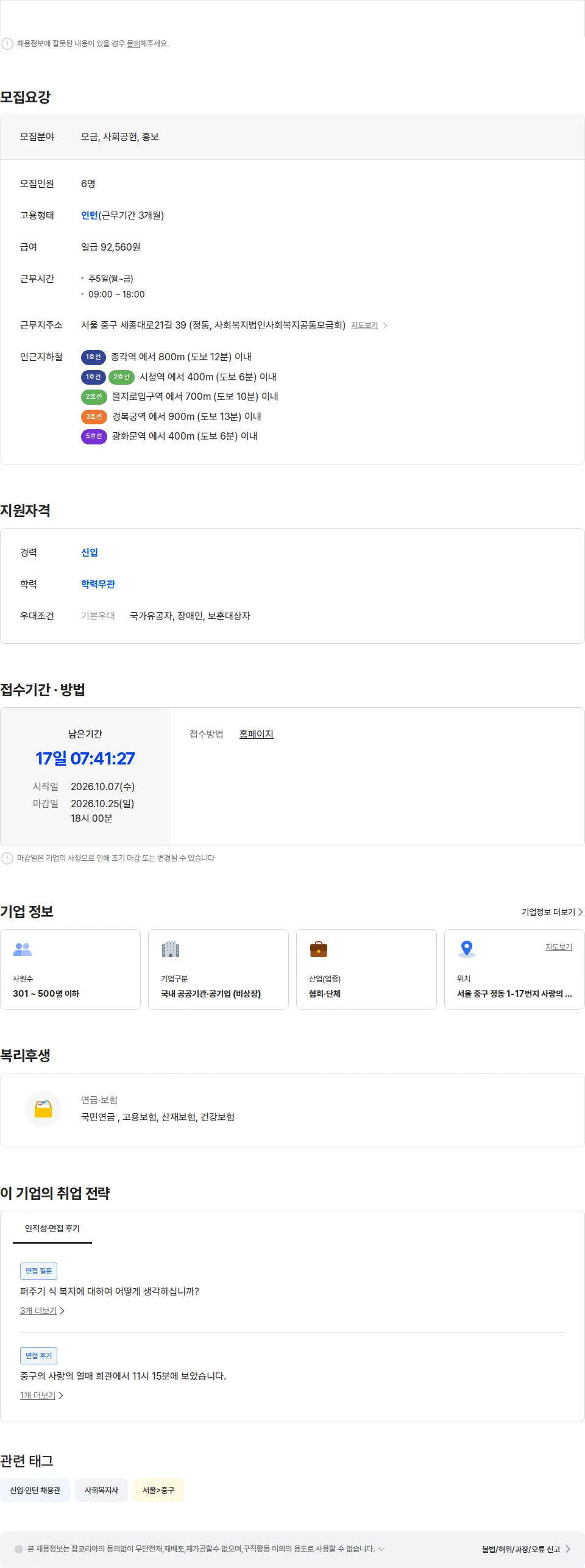Click 2호선 badge beside 을지로입구역
Screen dimensions: 585x1568
pos(94,397)
